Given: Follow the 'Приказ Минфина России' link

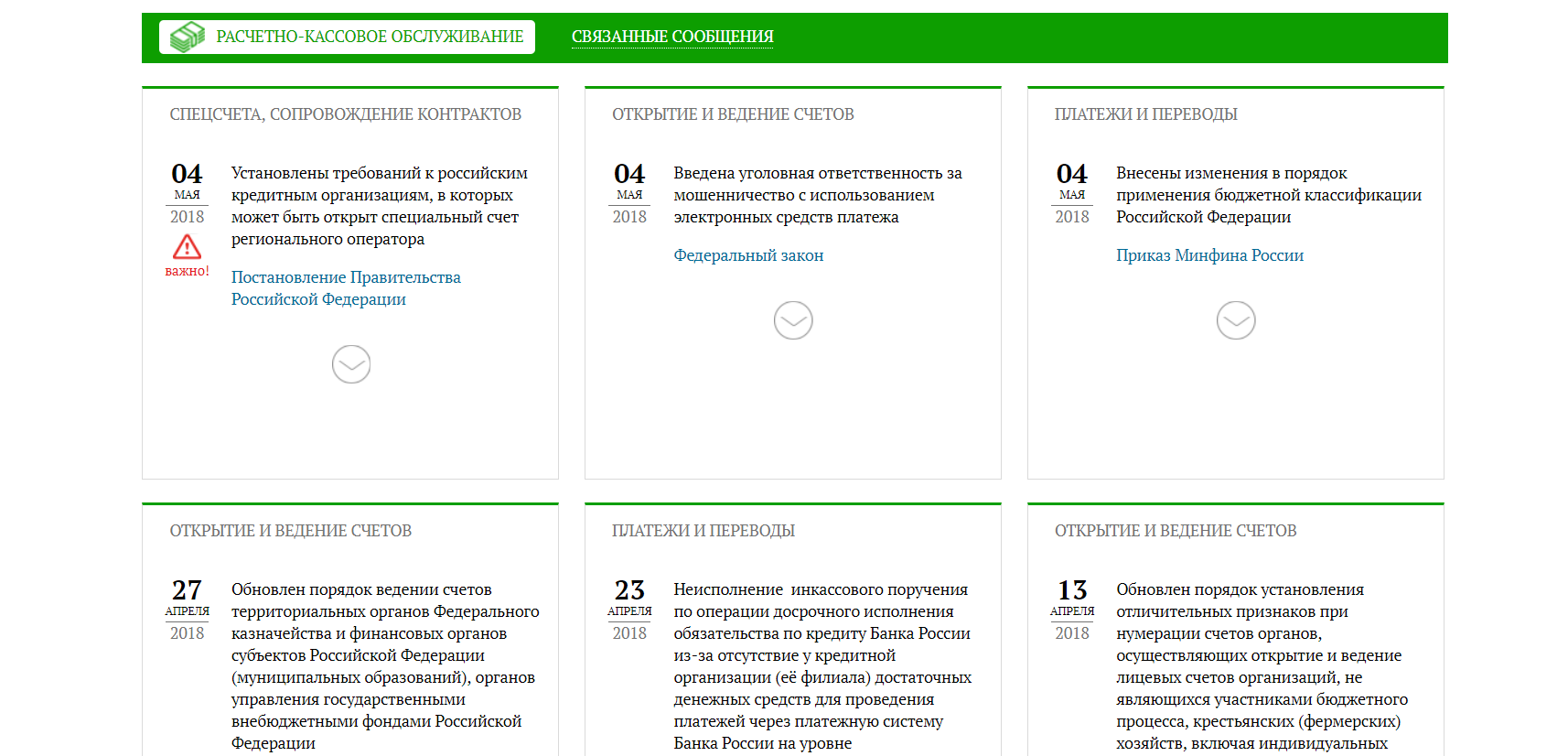Looking at the screenshot, I should pos(1209,255).
